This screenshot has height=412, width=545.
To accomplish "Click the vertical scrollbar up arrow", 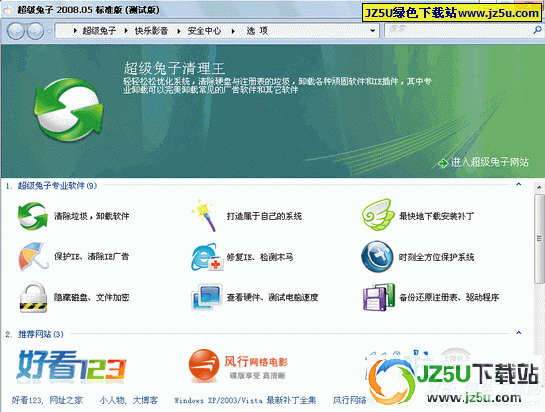I will 539,188.
